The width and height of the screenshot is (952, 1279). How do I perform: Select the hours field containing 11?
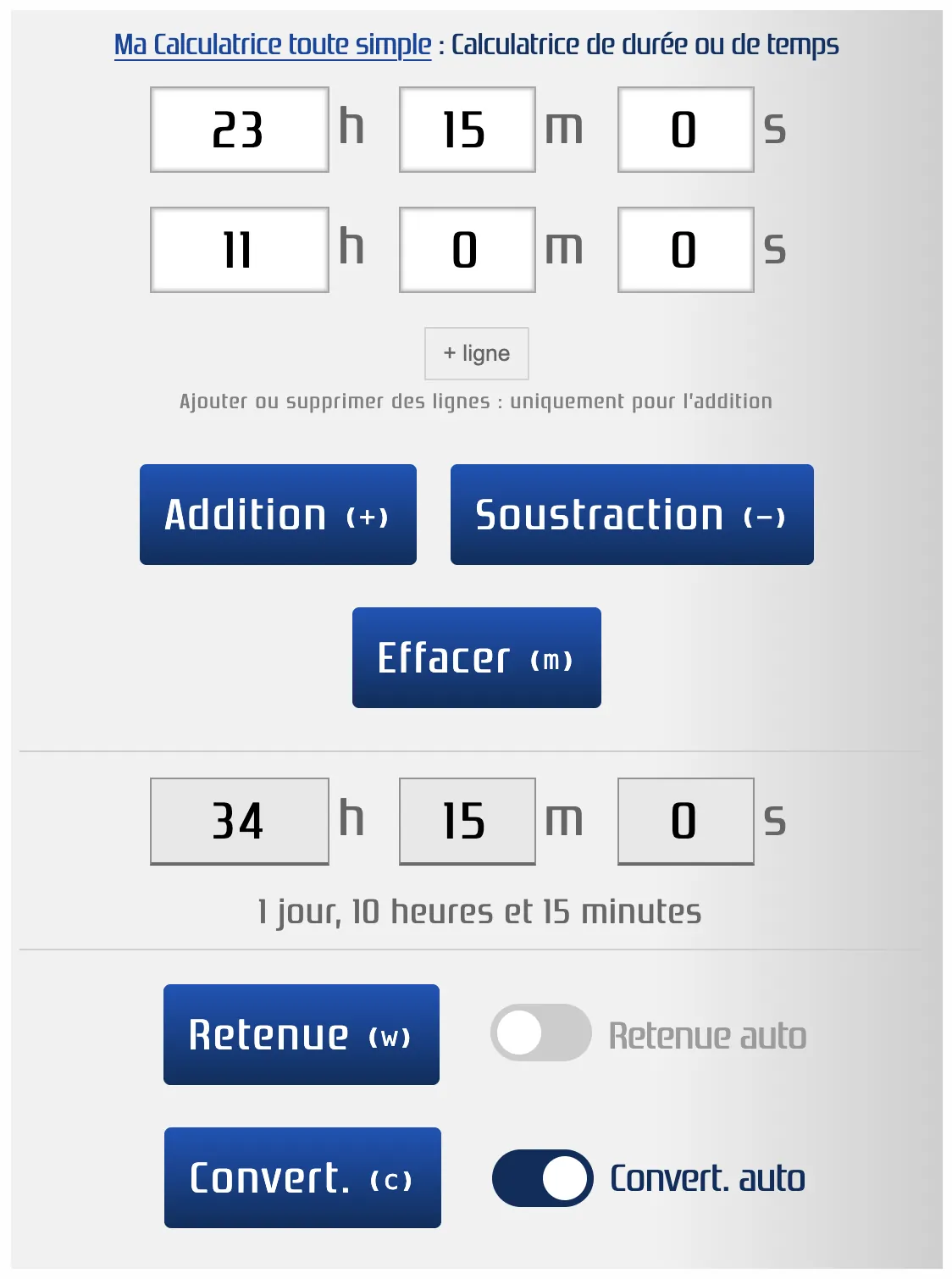240,250
